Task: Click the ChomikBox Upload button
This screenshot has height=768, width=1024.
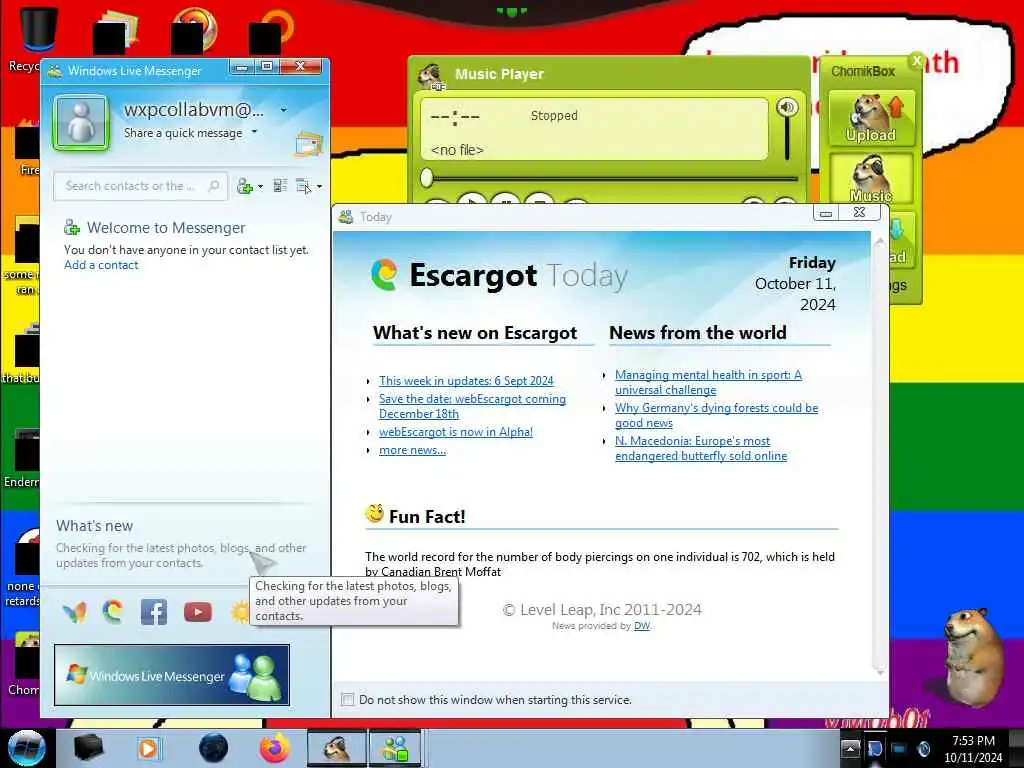Action: [x=871, y=118]
